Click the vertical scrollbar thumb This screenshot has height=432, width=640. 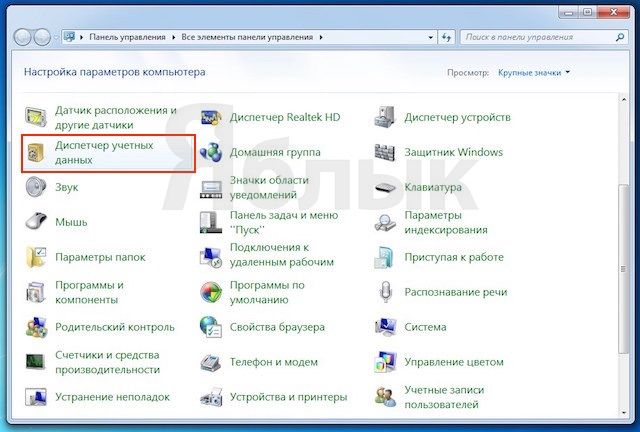tap(624, 269)
